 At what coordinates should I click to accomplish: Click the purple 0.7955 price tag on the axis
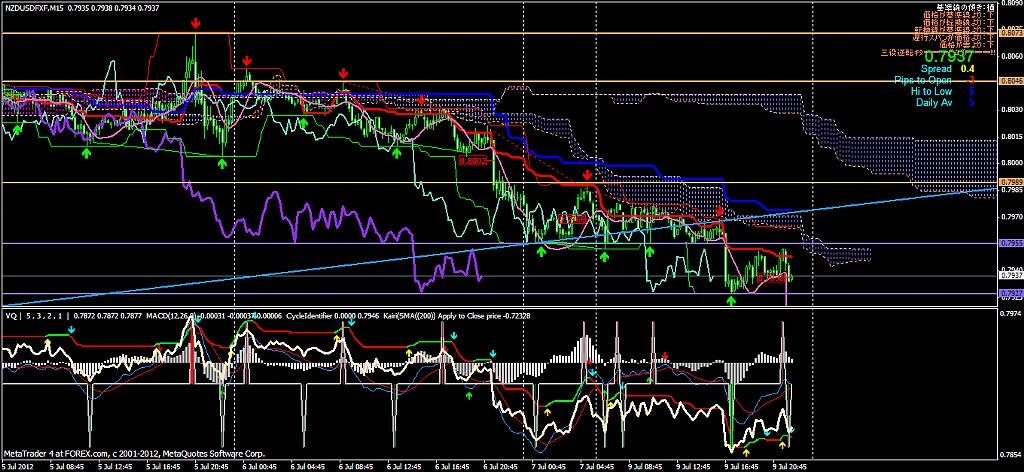[x=1010, y=243]
